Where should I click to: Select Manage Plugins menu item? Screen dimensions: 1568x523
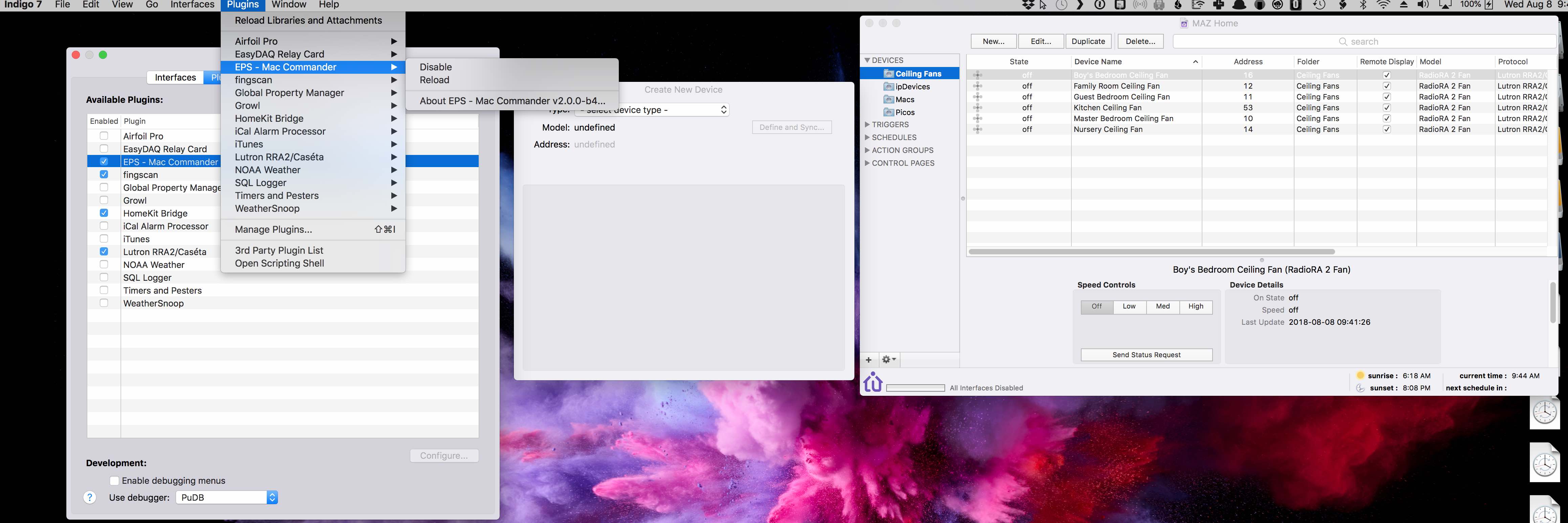pos(313,229)
